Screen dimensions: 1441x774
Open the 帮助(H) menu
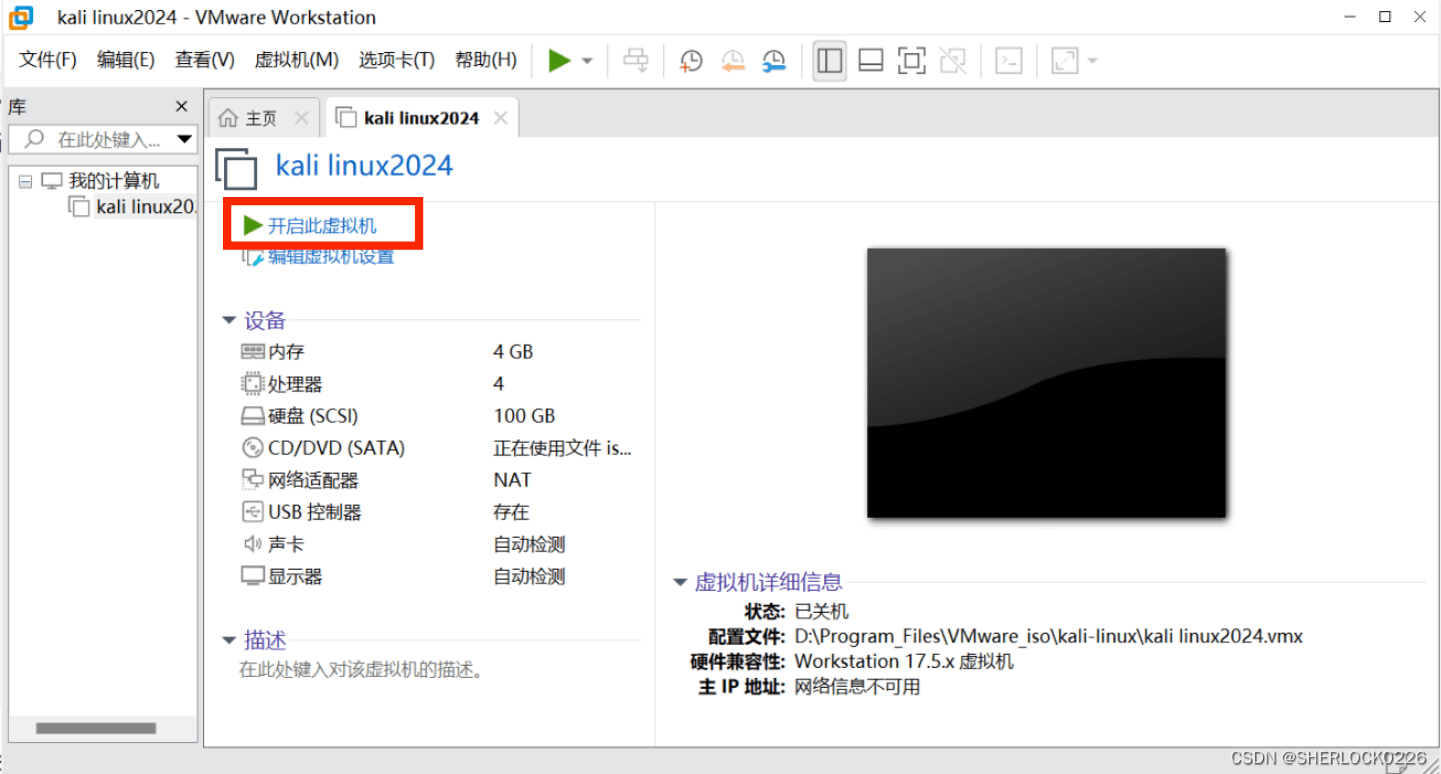point(486,60)
